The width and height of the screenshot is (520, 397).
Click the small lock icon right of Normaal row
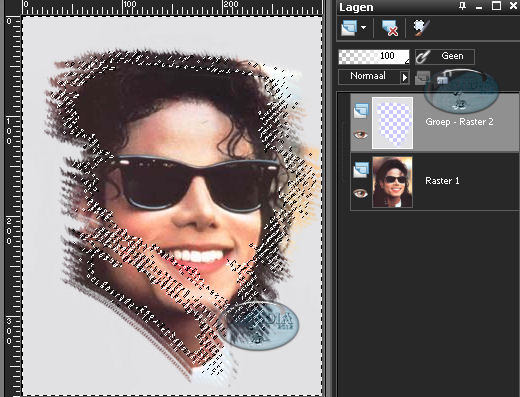coord(442,80)
